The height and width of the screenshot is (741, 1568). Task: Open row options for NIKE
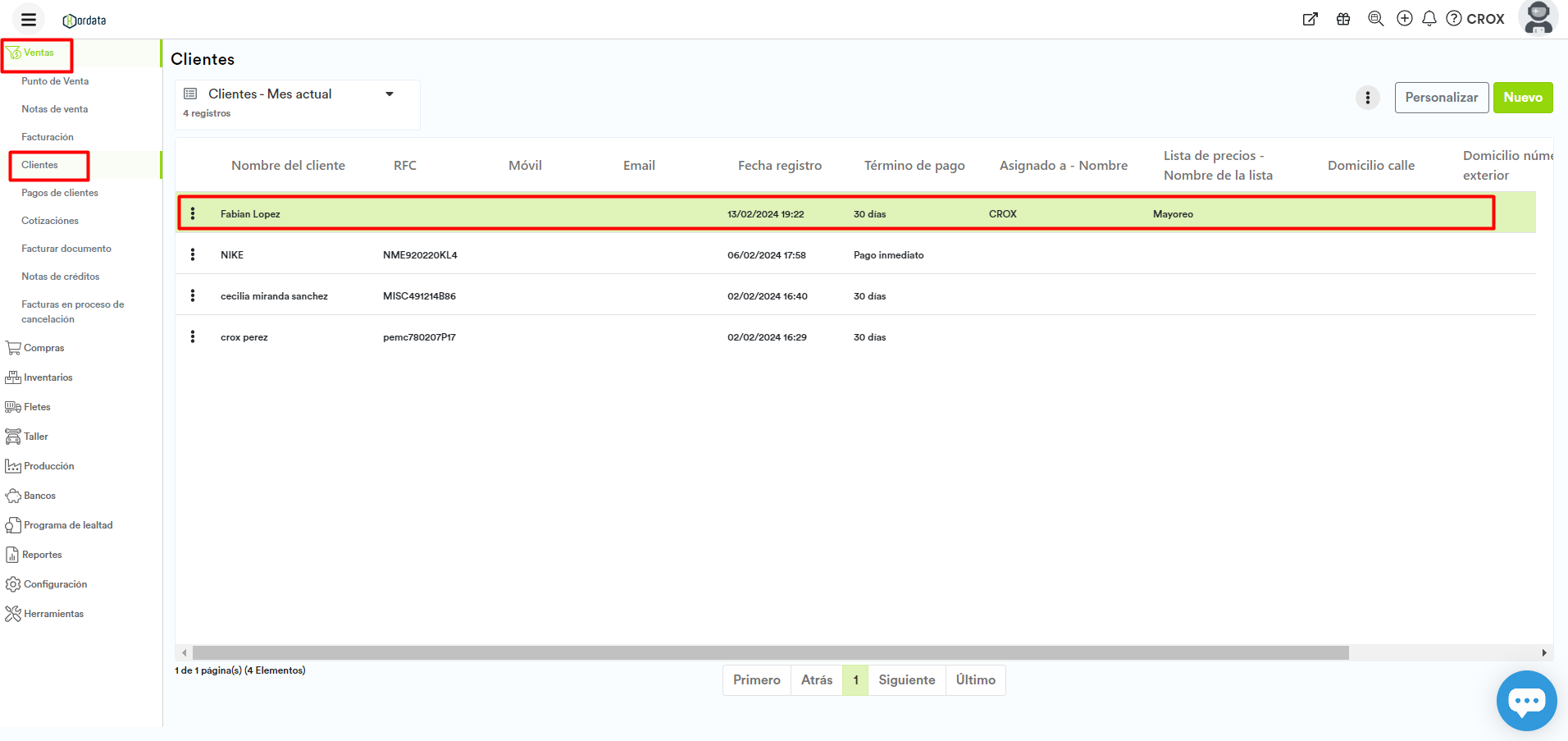193,254
